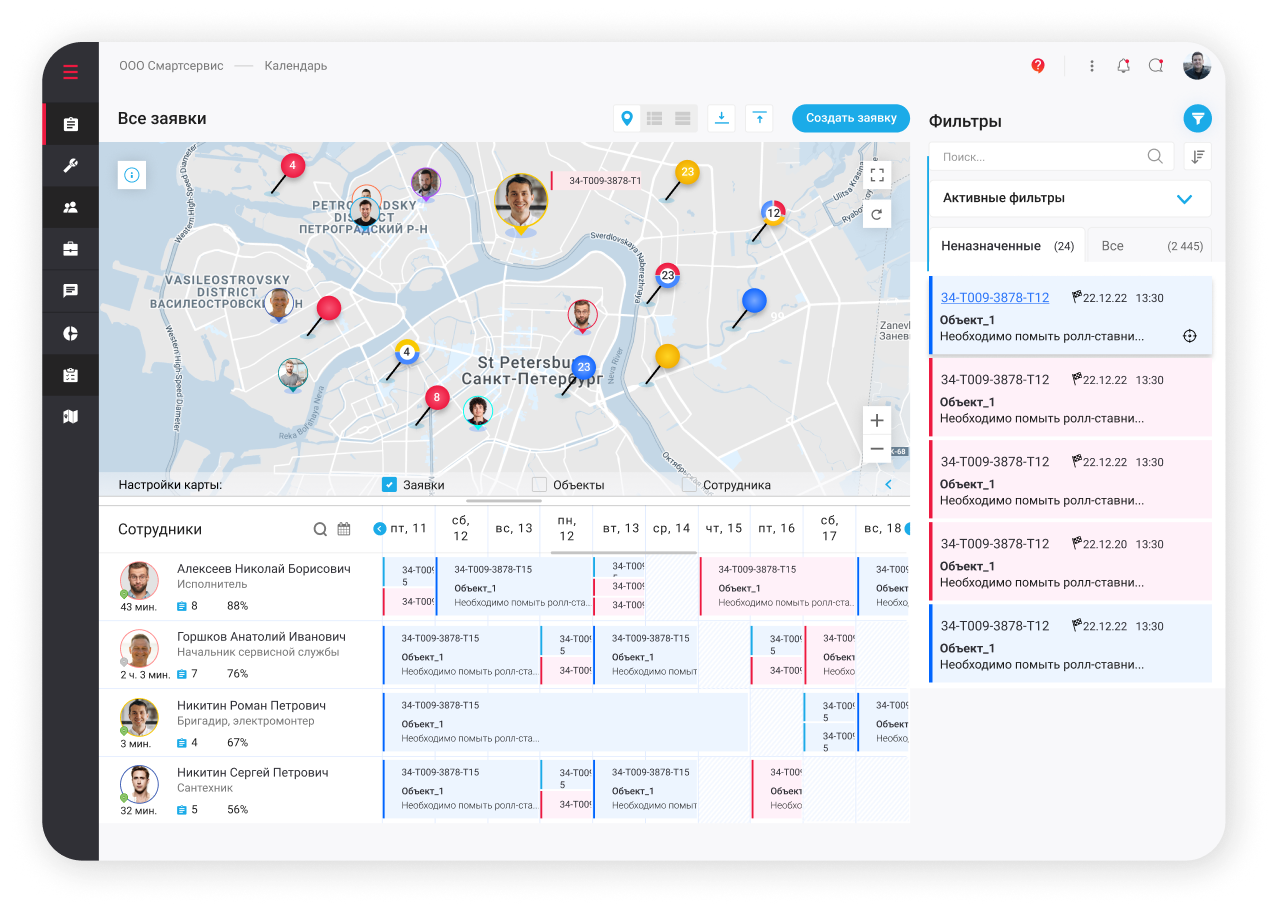This screenshot has height=911, width=1276.
Task: Check the Сотрудника map checkbox
Action: [689, 485]
